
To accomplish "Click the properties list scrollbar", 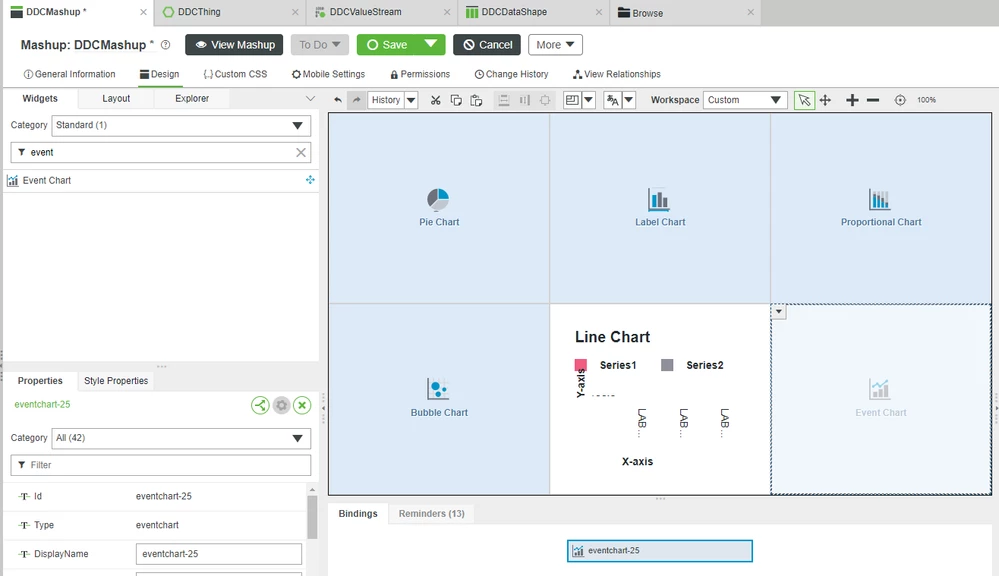I will (312, 517).
